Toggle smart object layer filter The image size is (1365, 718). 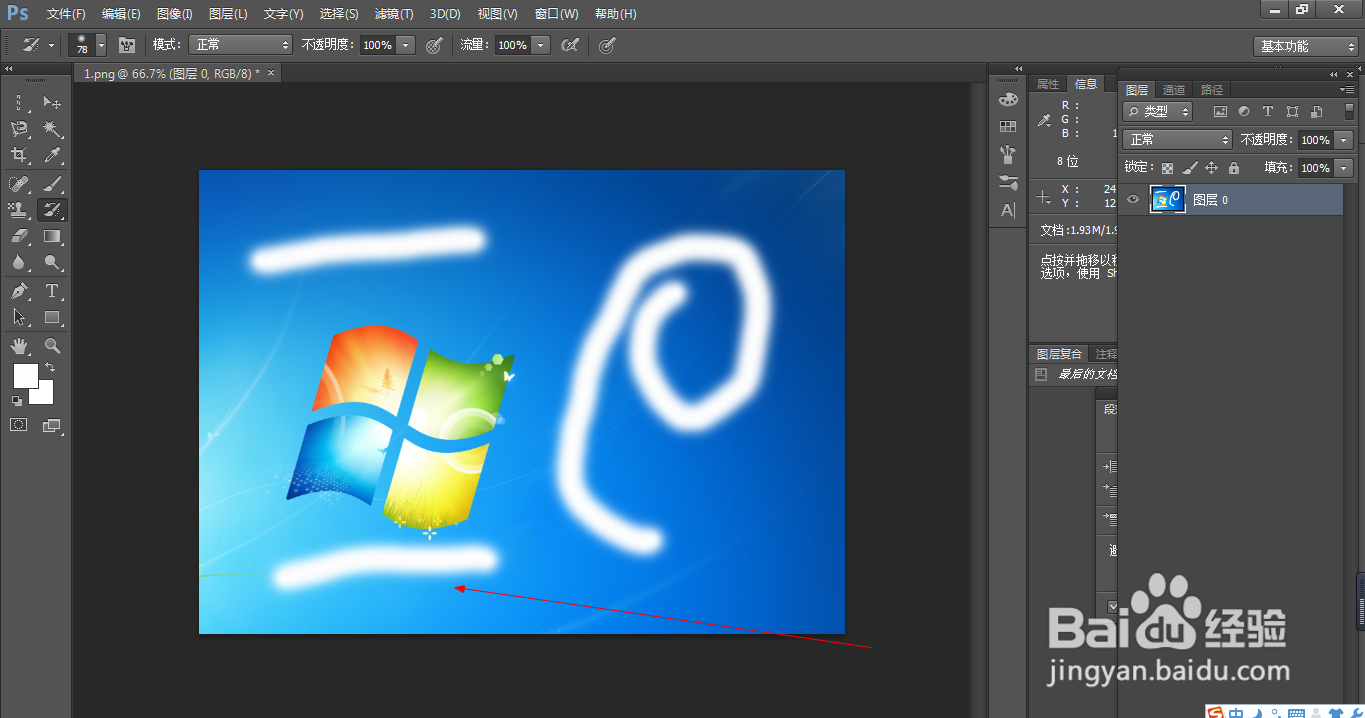[1316, 112]
